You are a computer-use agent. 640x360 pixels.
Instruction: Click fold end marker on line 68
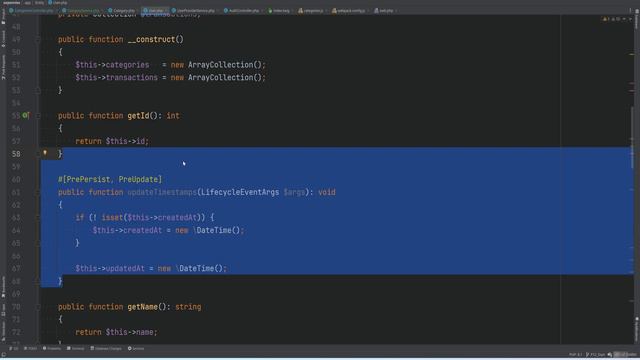coord(38,281)
